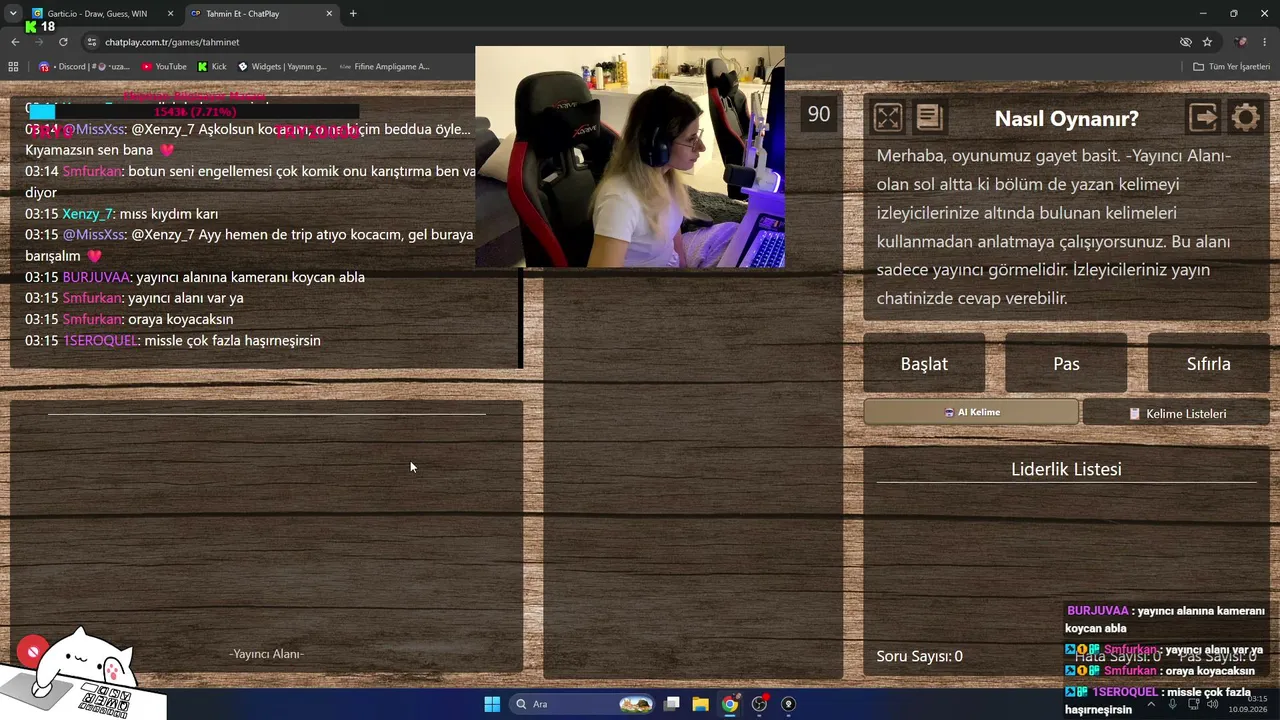Switch to Kelime Listeleri option
The image size is (1280, 720).
point(1176,413)
